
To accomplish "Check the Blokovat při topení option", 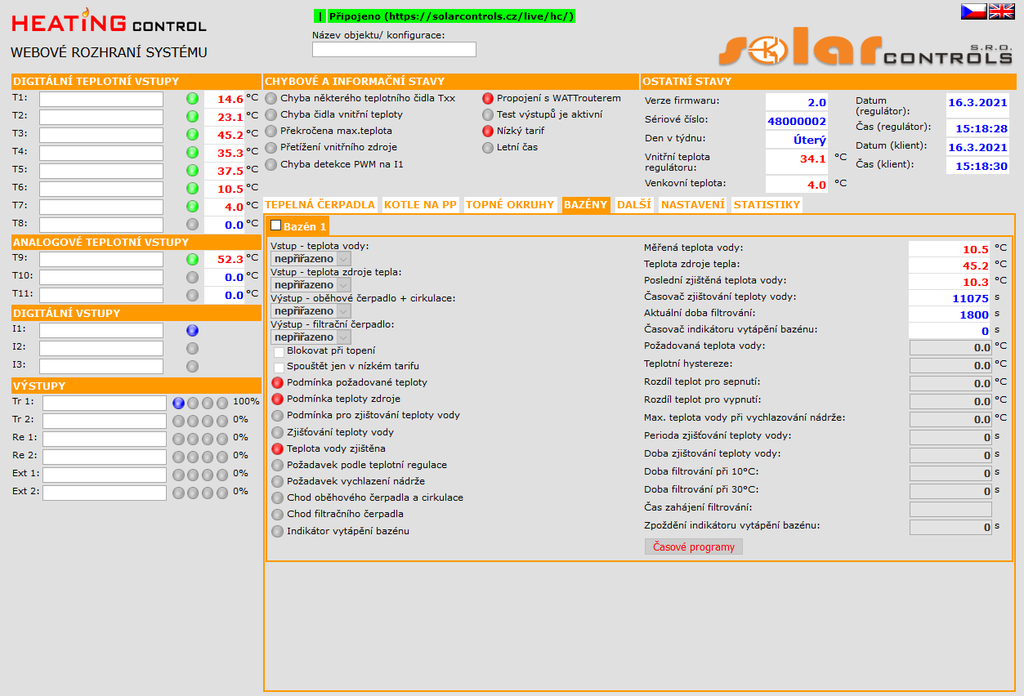I will [279, 351].
